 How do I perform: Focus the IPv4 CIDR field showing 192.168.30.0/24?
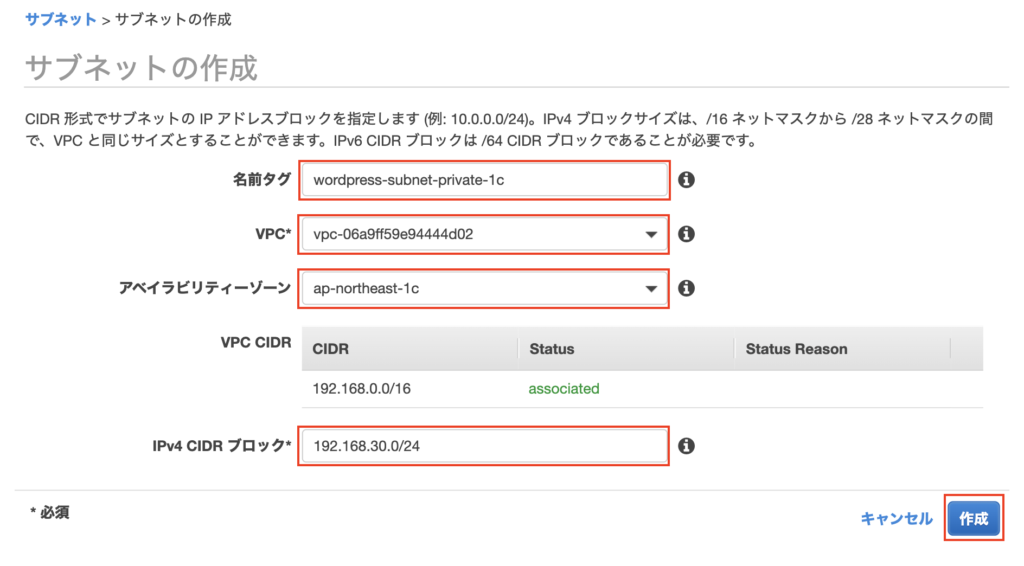[x=484, y=447]
